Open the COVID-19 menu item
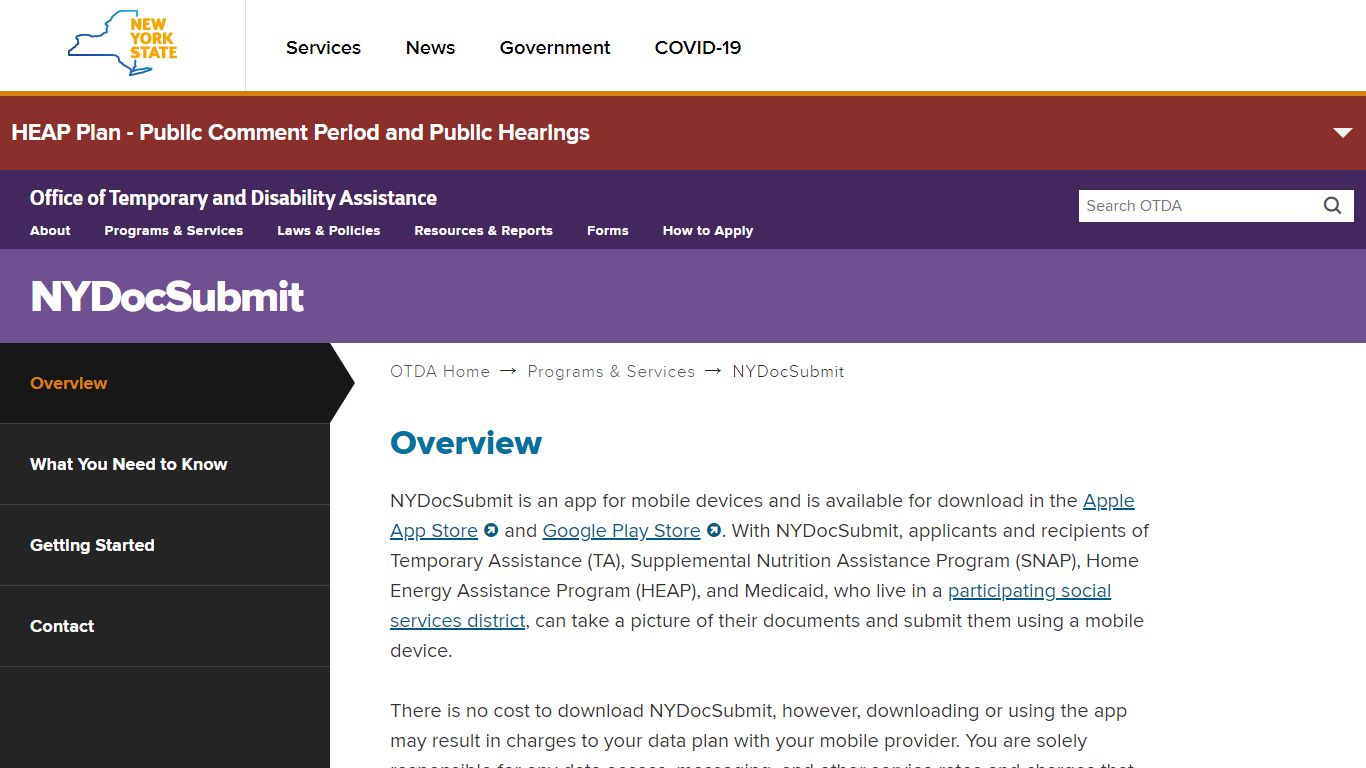 [698, 48]
